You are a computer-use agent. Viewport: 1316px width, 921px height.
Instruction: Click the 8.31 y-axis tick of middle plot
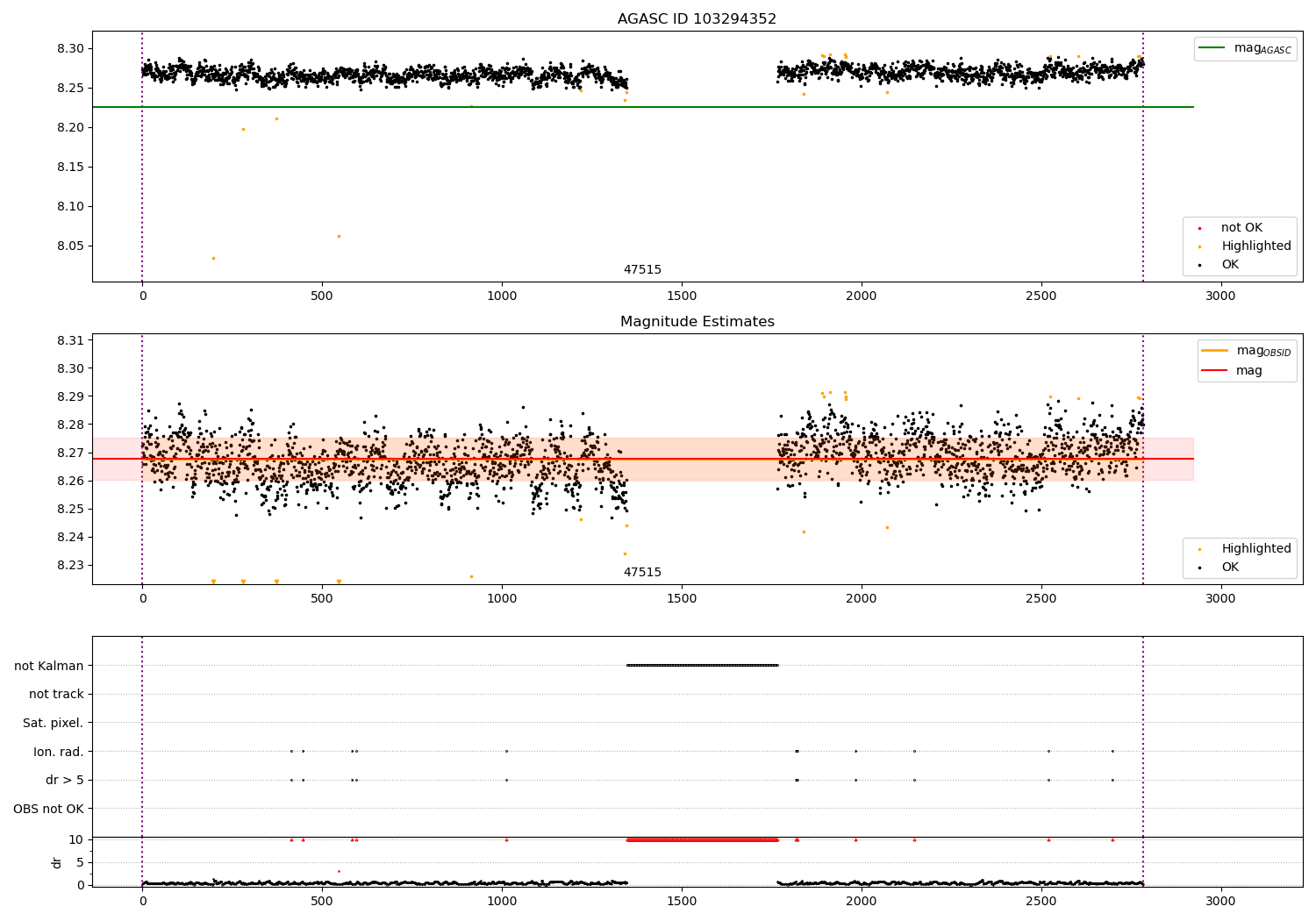tap(71, 340)
